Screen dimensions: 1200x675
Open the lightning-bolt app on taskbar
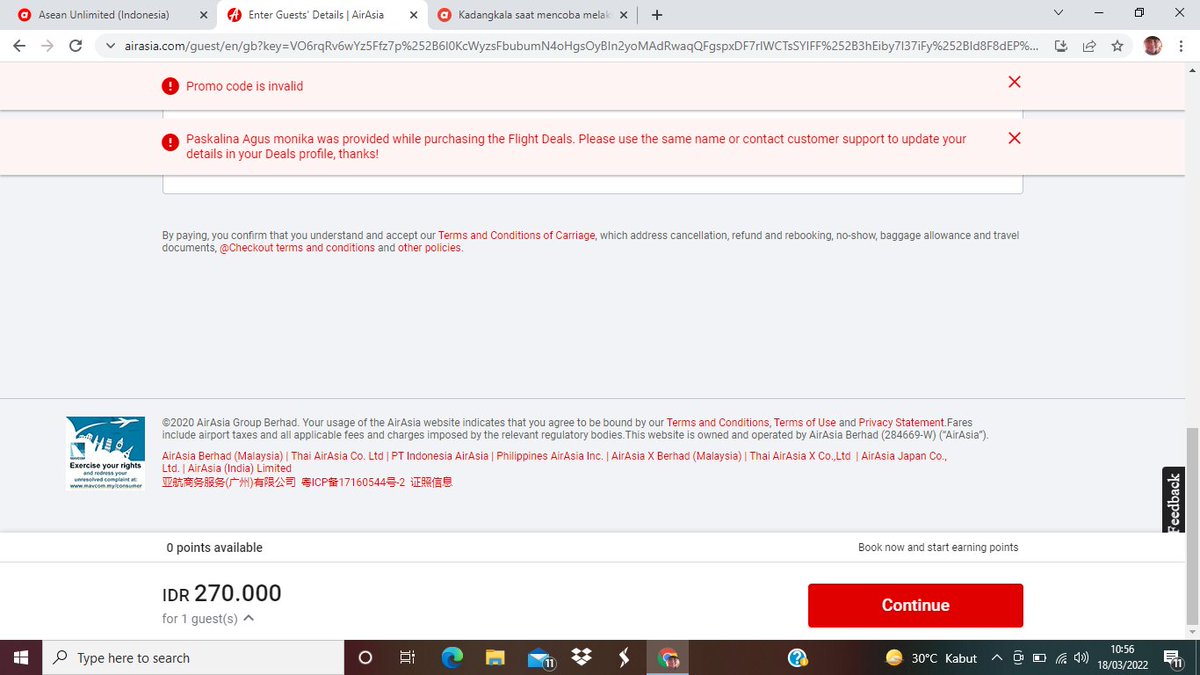(625, 657)
